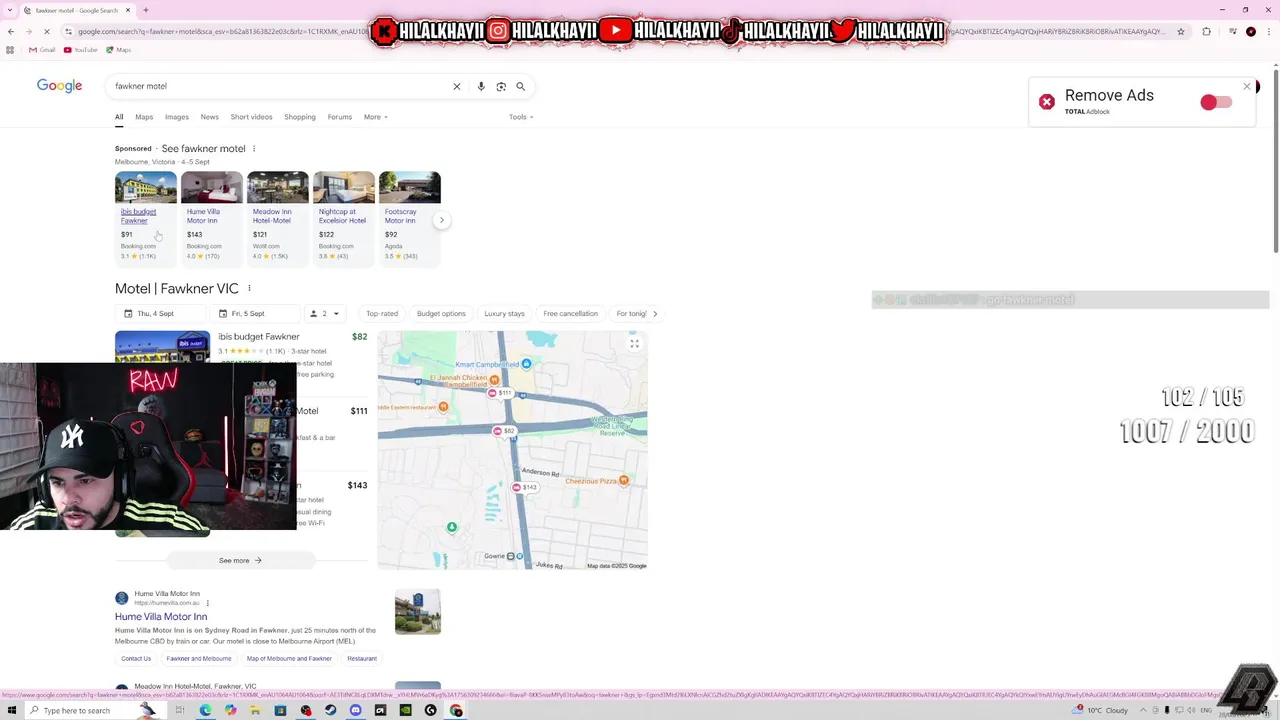The width and height of the screenshot is (1280, 720).
Task: Toggle the Top-rated filter chip
Action: (x=382, y=314)
